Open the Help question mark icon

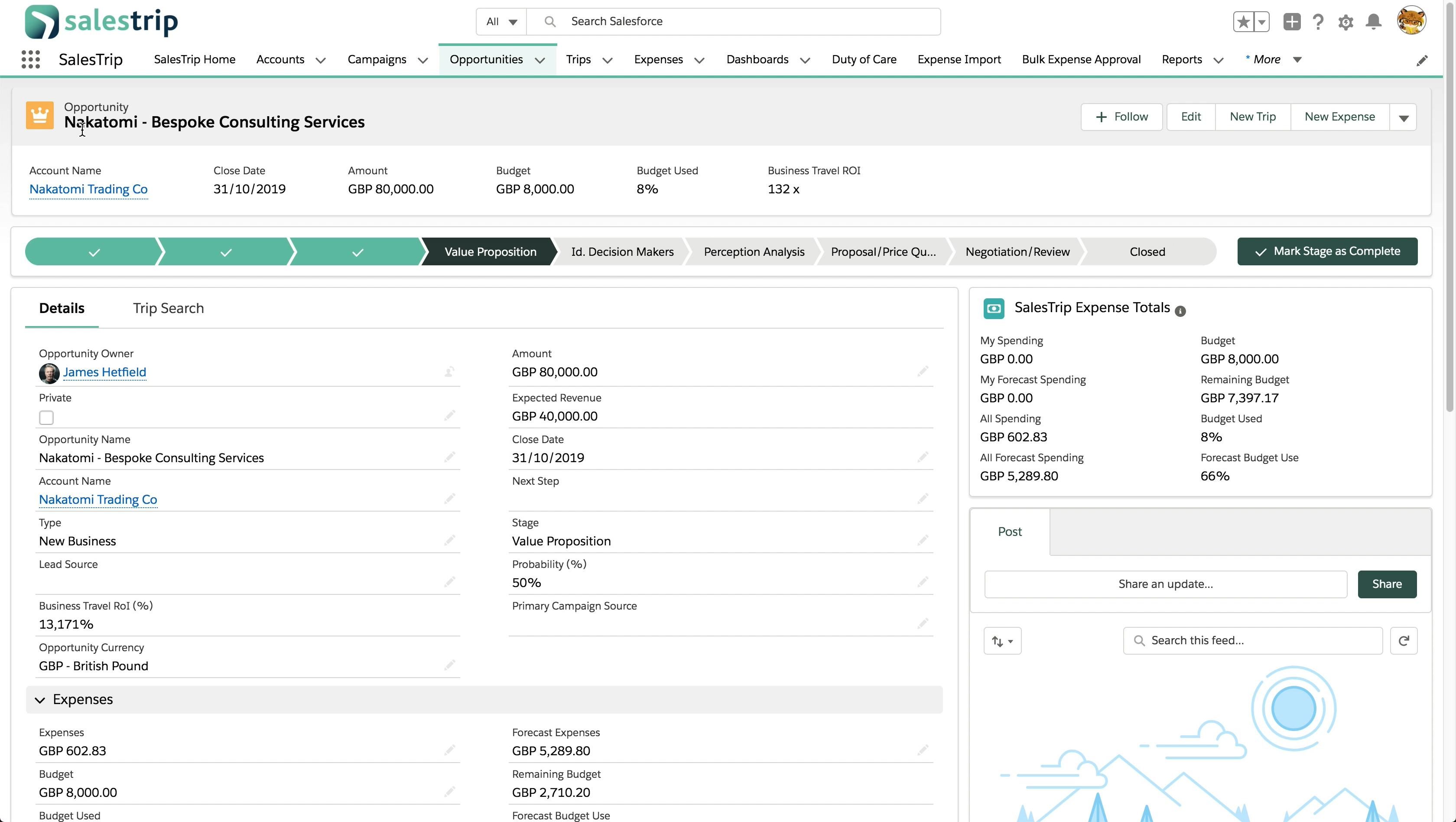point(1318,22)
